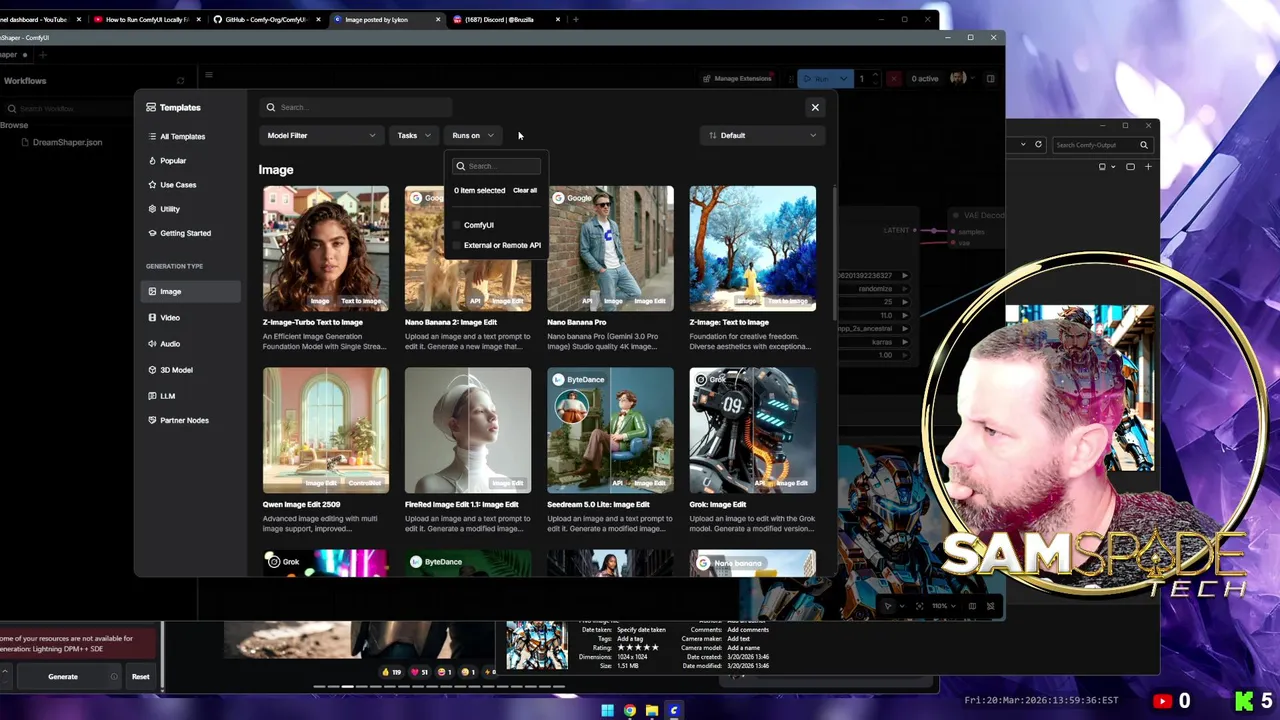1280x720 pixels.
Task: Tick the External or Remote API checkbox
Action: [x=458, y=245]
